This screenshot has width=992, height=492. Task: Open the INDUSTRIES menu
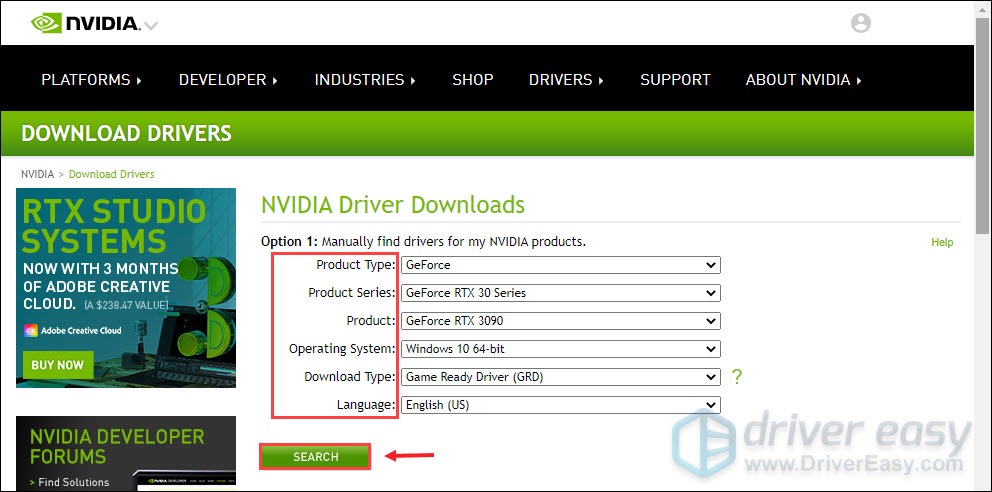coord(365,80)
